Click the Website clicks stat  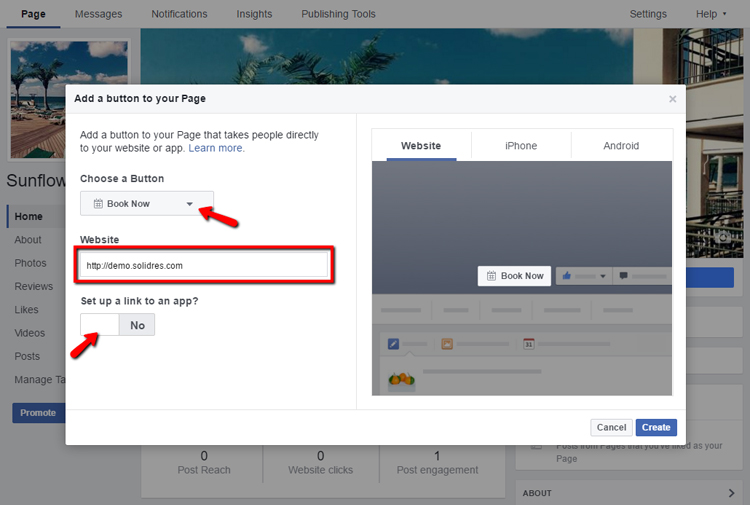tap(320, 463)
